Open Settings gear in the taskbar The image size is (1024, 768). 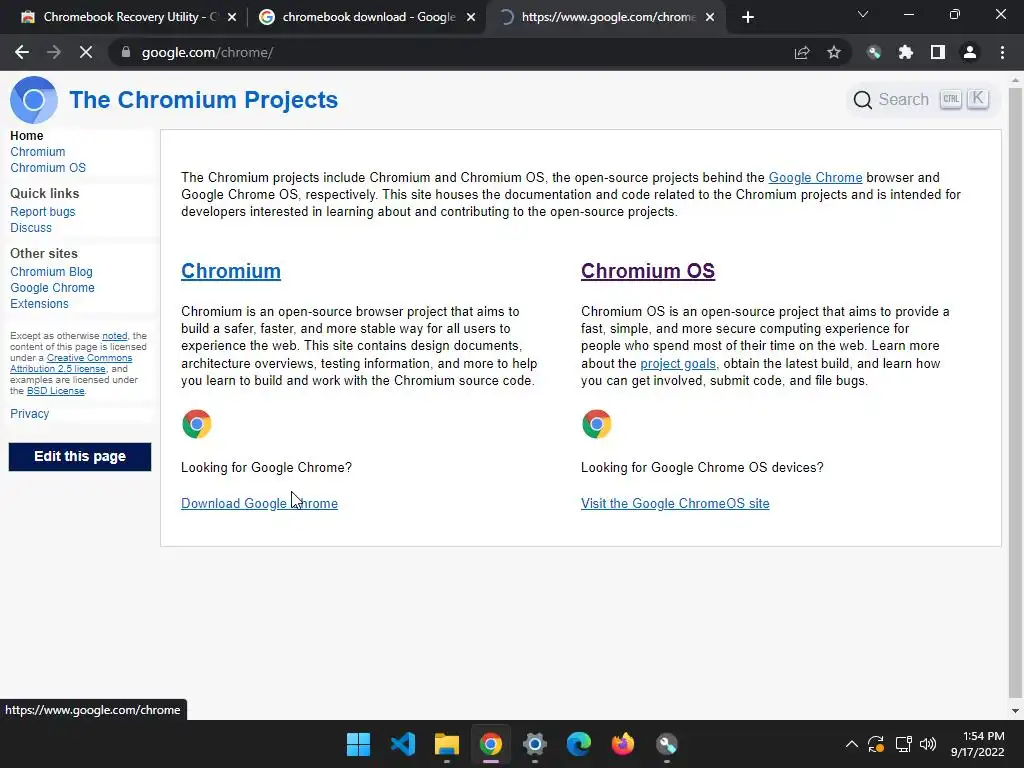point(534,744)
